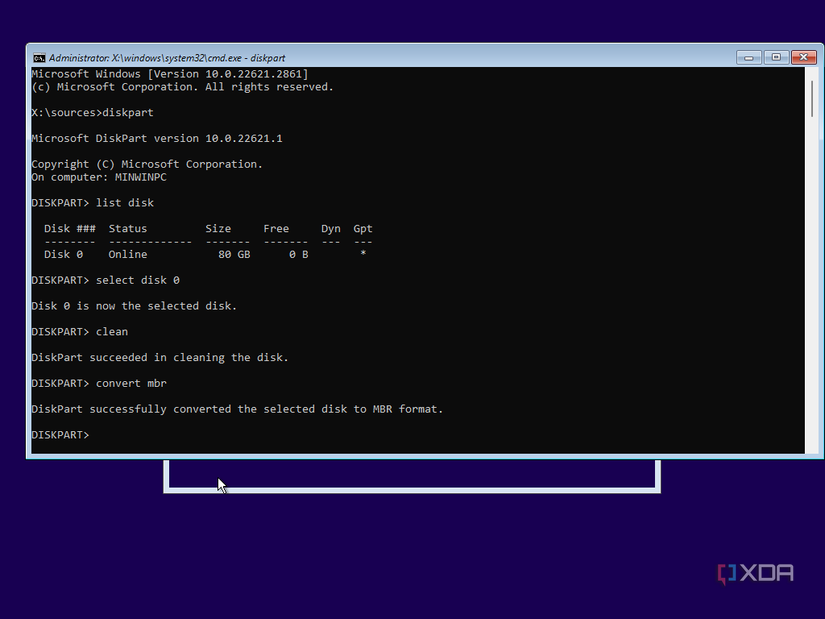Click the scrollbar thumb on the right
825x619 pixels.
(809, 90)
